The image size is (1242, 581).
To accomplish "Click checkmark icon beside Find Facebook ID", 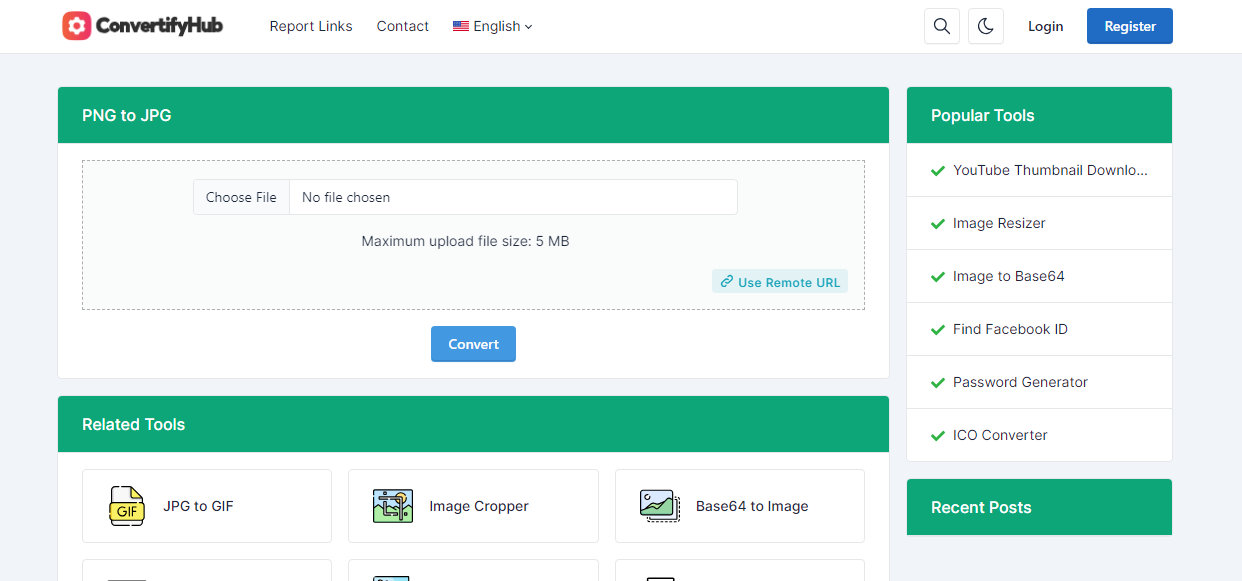I will pos(938,330).
